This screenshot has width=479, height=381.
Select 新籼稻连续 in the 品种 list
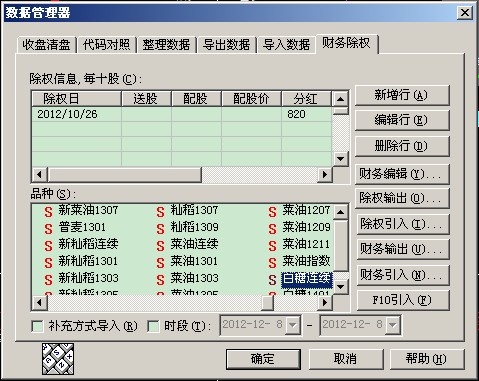(x=88, y=244)
